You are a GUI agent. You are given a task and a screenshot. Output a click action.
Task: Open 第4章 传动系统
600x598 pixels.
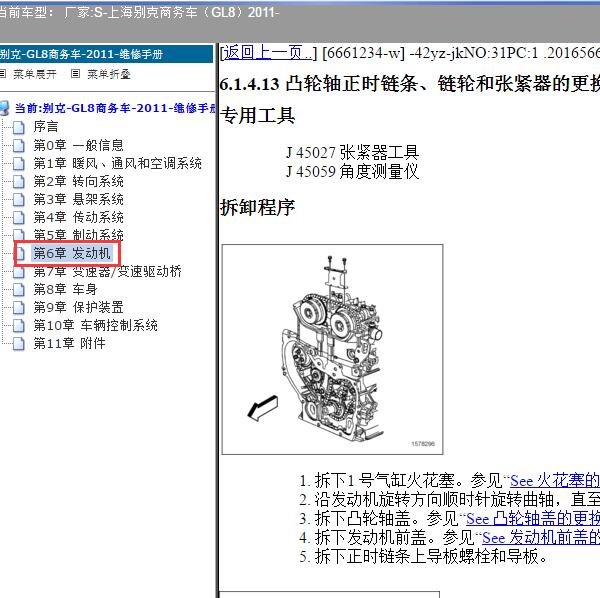78,217
